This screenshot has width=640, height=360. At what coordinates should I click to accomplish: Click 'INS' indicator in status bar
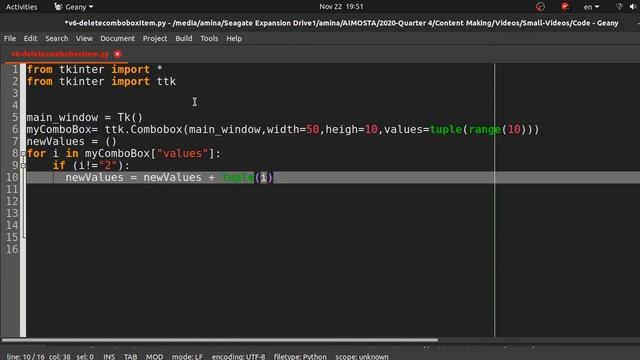[x=109, y=356]
